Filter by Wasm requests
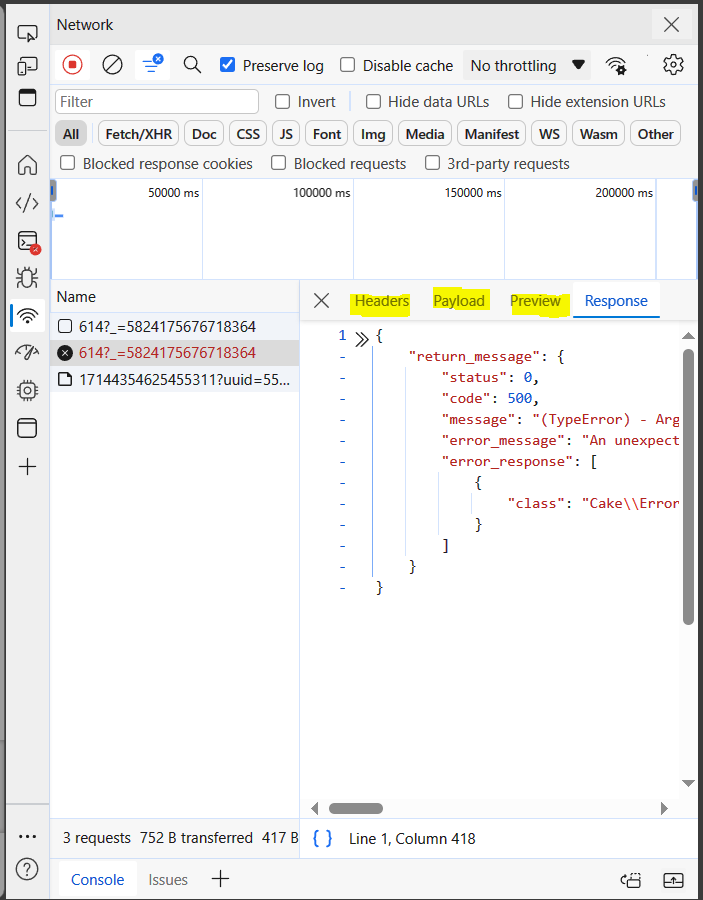Screen dimensions: 703x900 pos(598,134)
